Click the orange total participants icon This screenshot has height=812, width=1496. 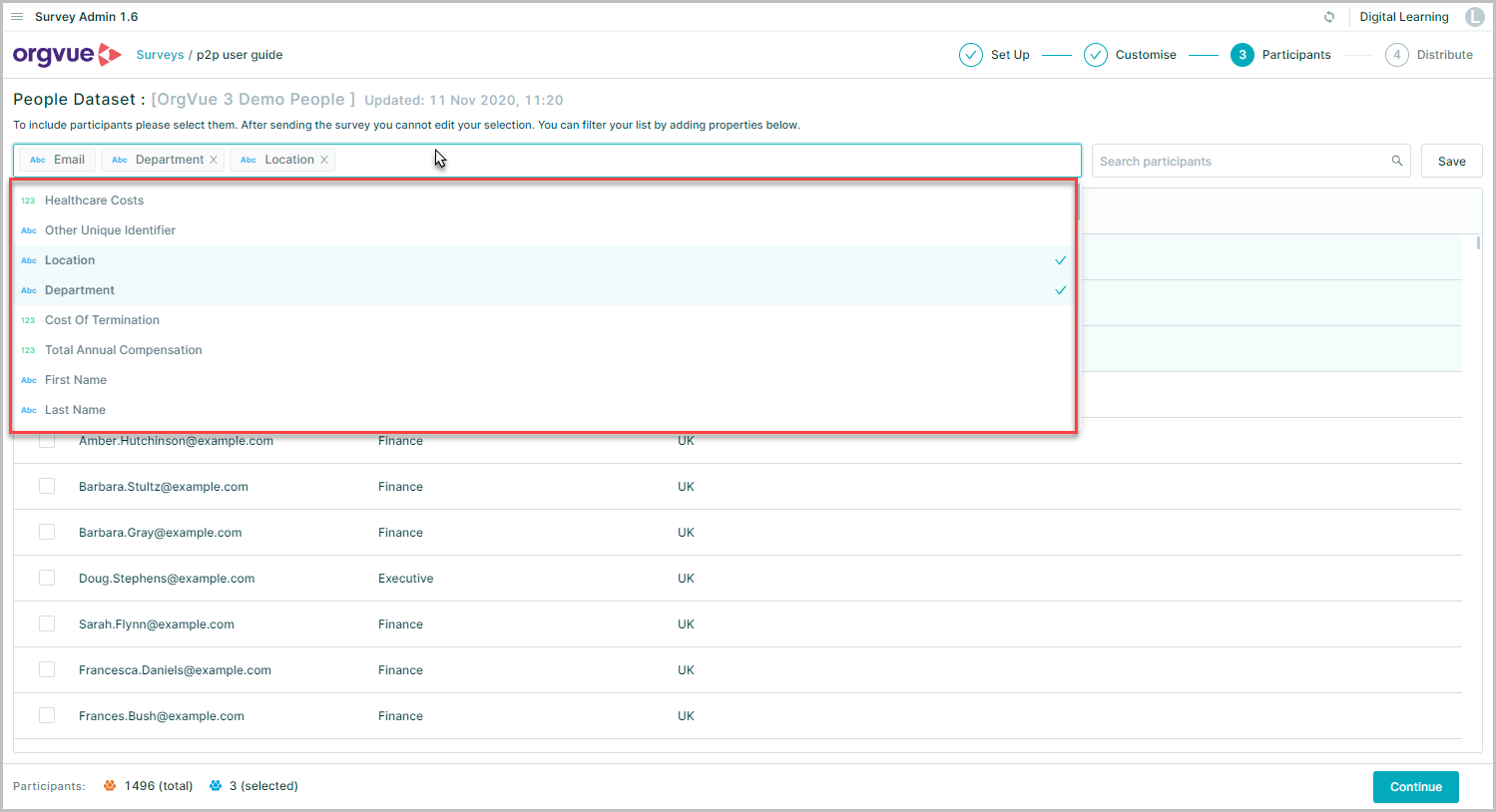coord(110,786)
